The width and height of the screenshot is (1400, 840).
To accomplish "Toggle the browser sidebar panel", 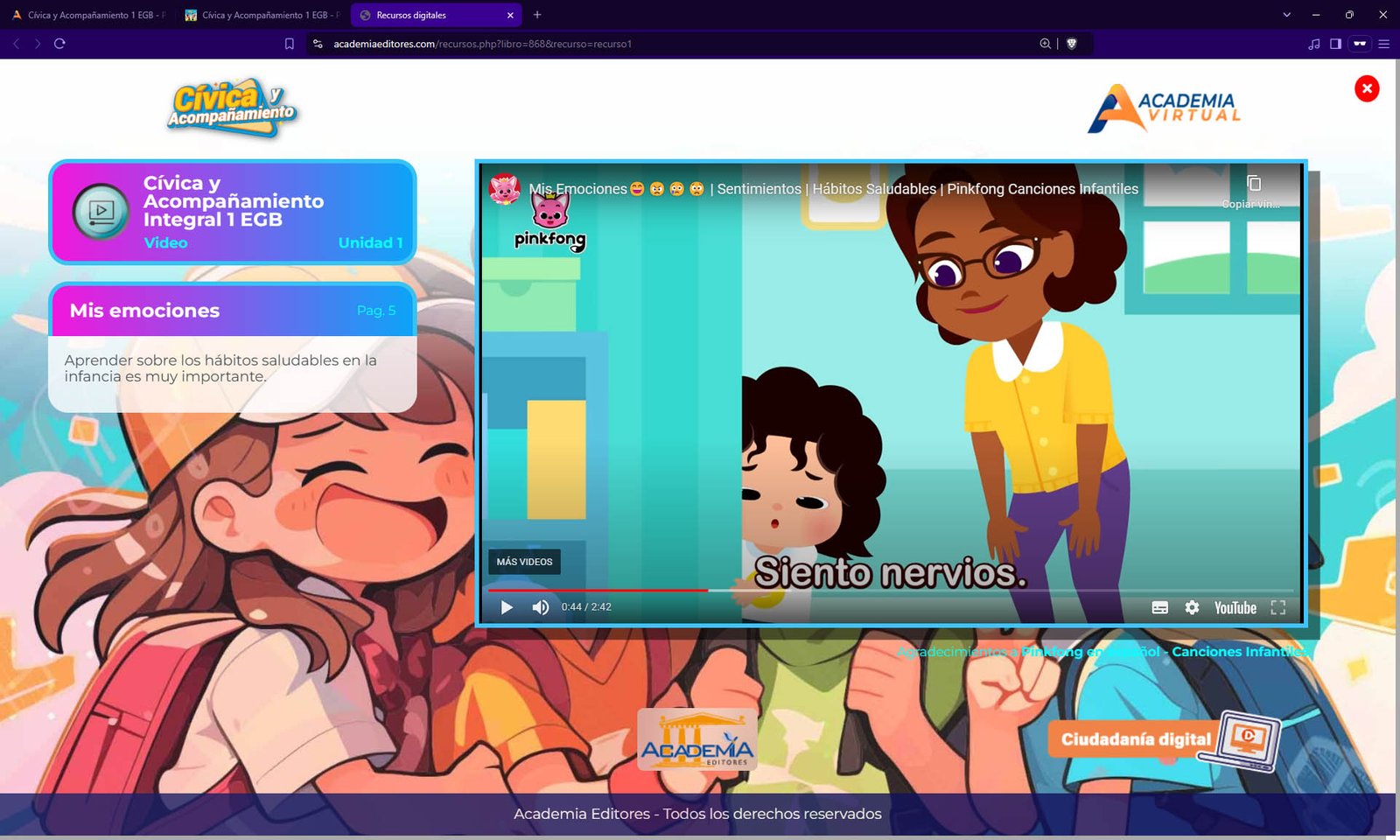I will coord(1335,44).
